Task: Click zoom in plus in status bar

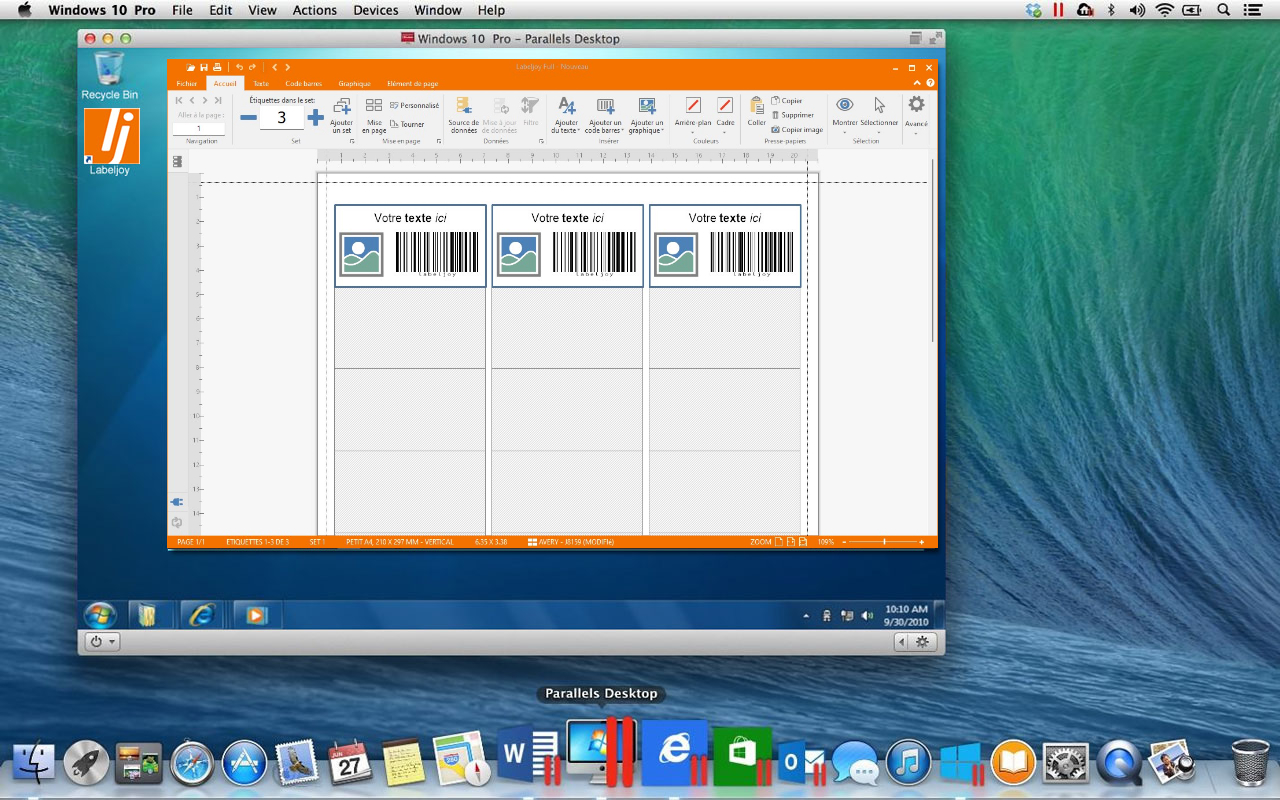Action: tap(921, 542)
